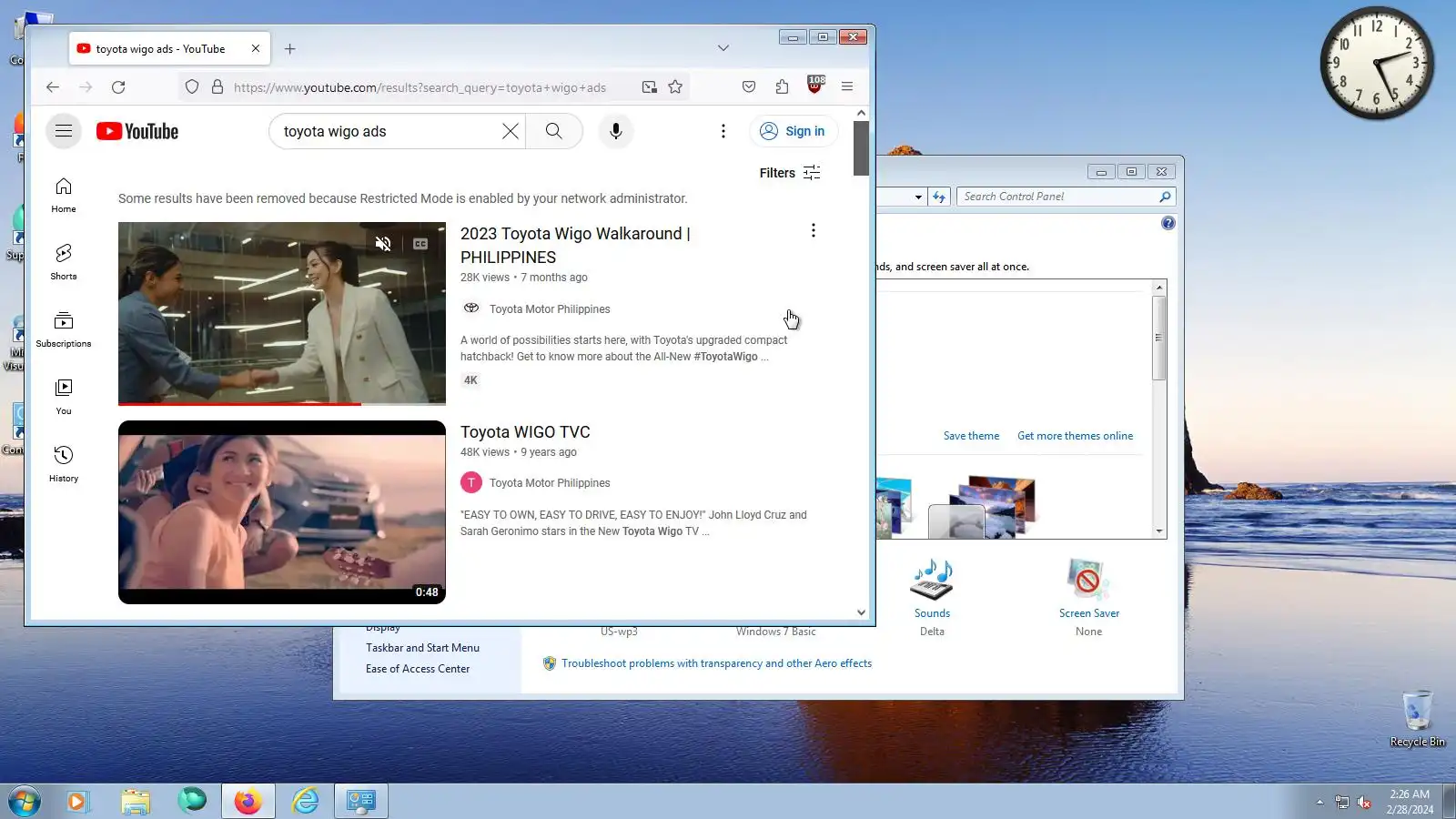This screenshot has height=819, width=1456.
Task: Go back with the Firefox back arrow
Action: (x=53, y=87)
